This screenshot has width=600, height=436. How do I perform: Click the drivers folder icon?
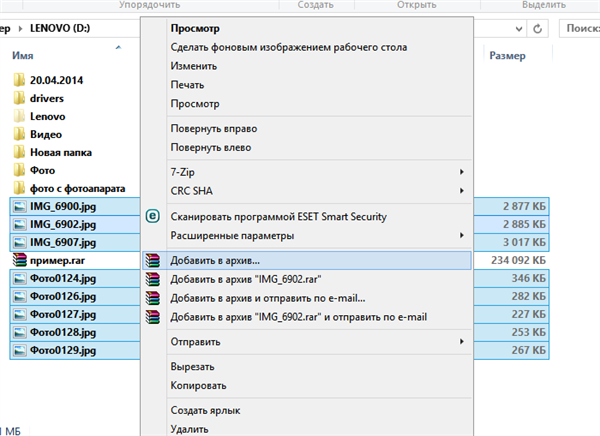(x=19, y=98)
